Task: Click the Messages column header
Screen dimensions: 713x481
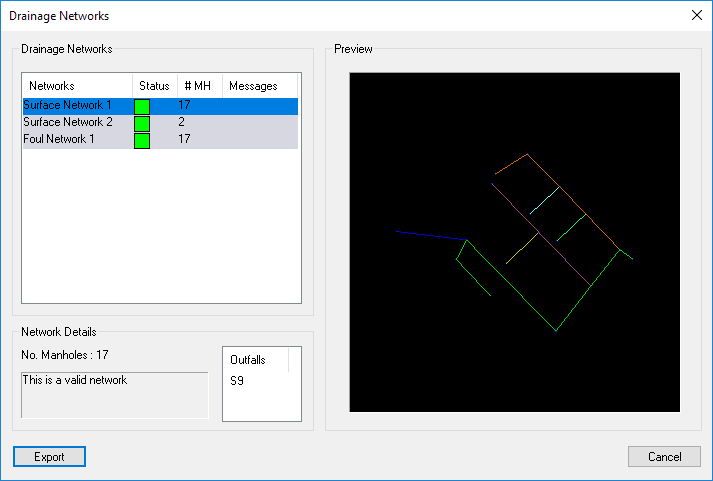Action: (x=253, y=86)
